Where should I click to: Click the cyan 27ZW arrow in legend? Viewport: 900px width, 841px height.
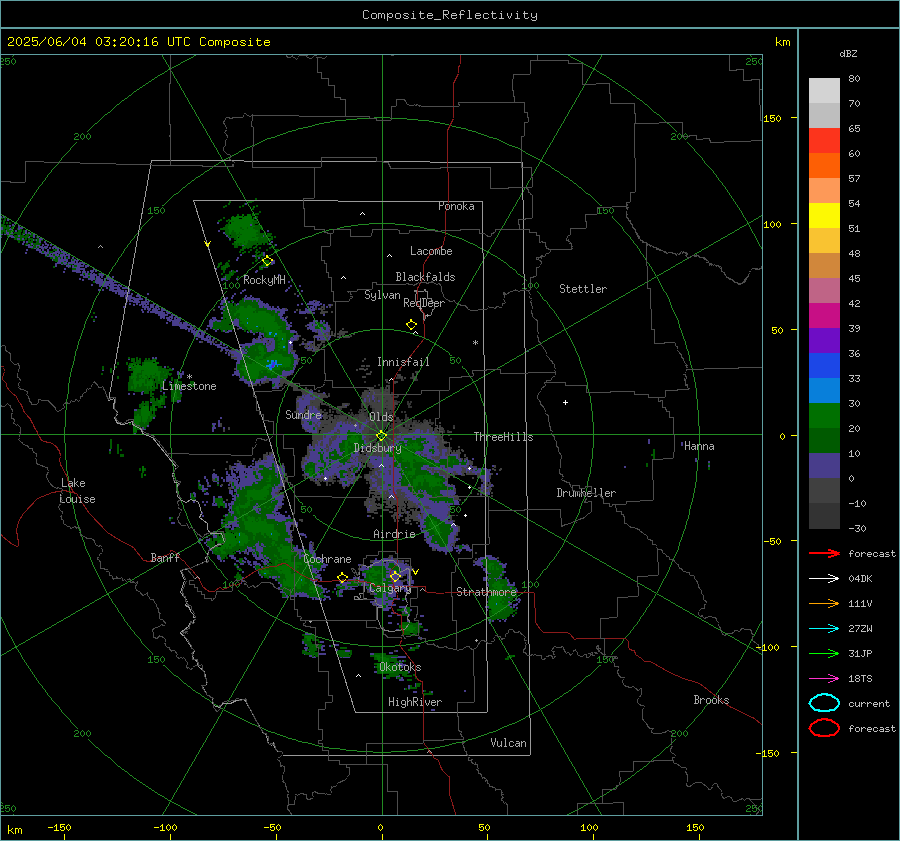click(824, 629)
